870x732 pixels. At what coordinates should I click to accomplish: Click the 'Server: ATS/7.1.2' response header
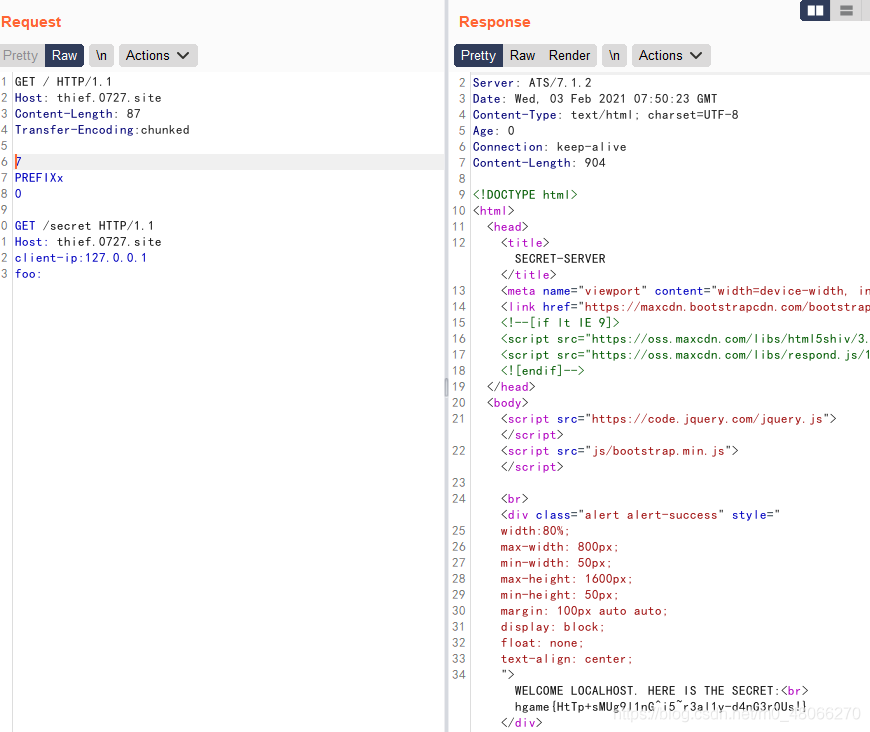[532, 83]
